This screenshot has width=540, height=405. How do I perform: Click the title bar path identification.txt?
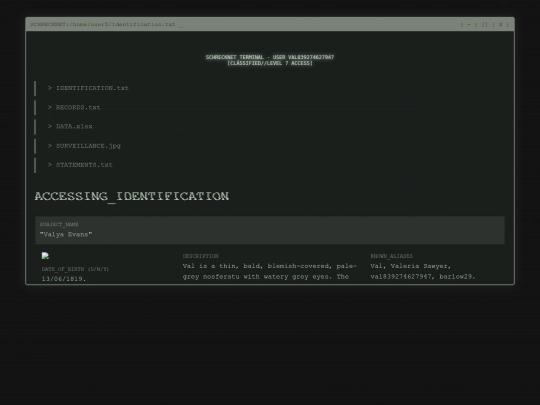[x=103, y=24]
